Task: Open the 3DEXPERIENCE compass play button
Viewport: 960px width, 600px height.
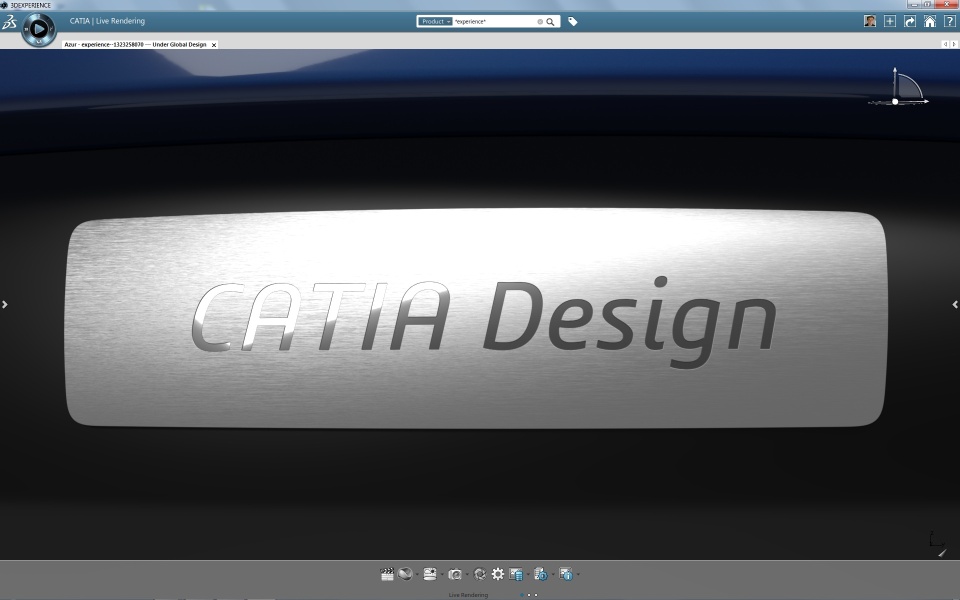Action: pos(39,29)
